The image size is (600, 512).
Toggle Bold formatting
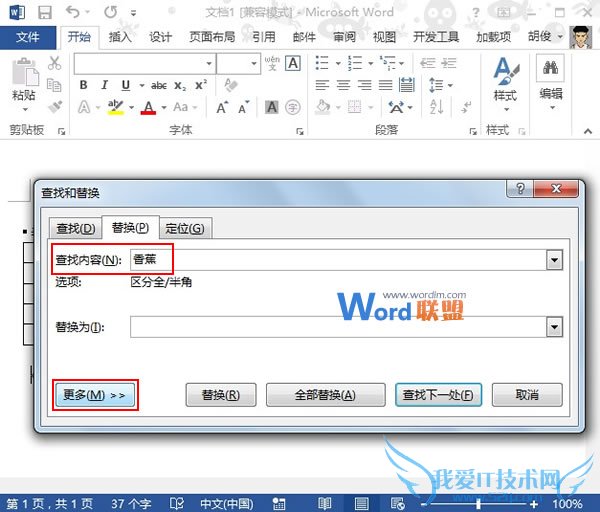pos(83,85)
